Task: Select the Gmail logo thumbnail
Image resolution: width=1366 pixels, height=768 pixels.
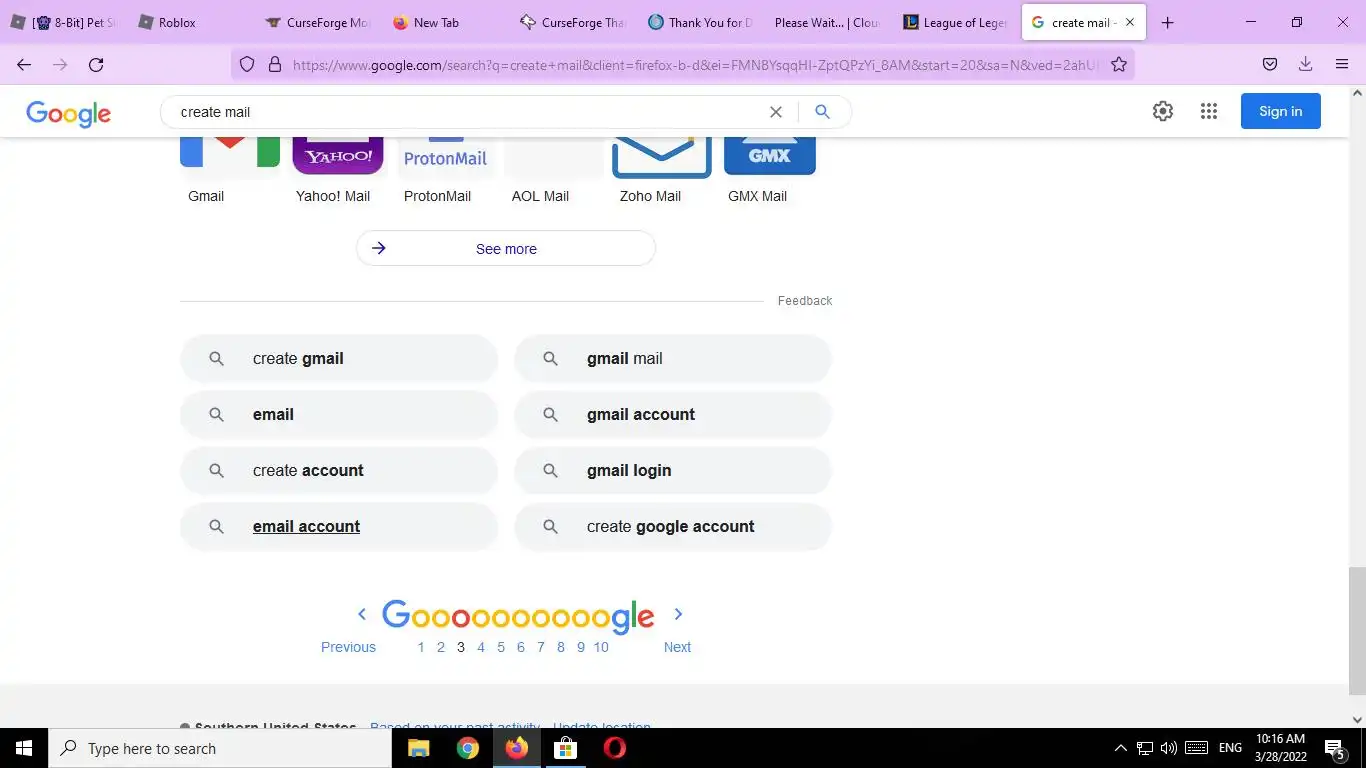Action: click(x=230, y=152)
